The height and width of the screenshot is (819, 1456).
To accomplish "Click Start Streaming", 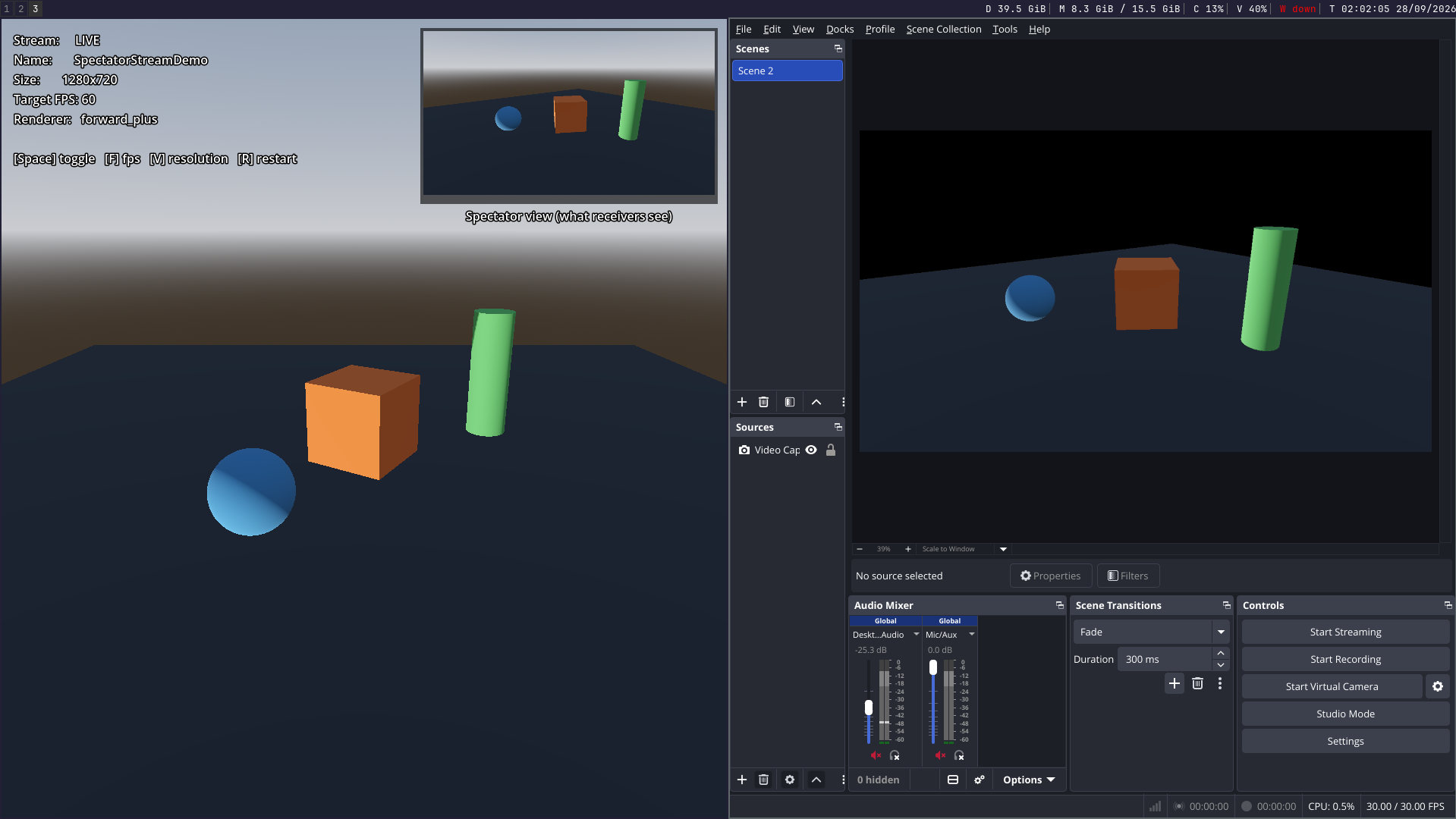I will pos(1345,632).
